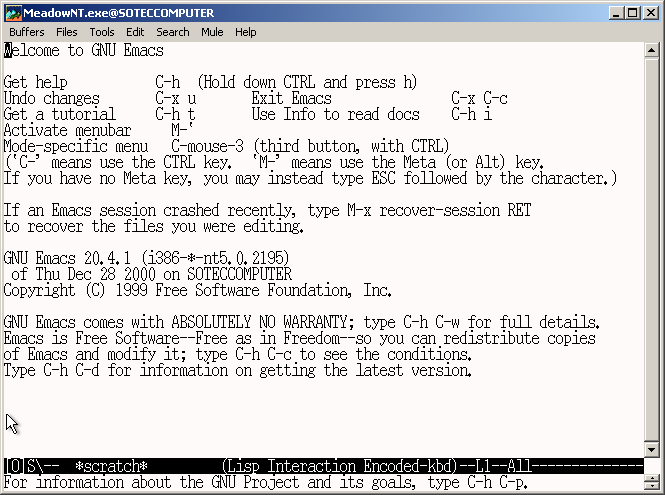Click the 'Exit Emacs' text
This screenshot has width=665, height=495.
(x=291, y=98)
